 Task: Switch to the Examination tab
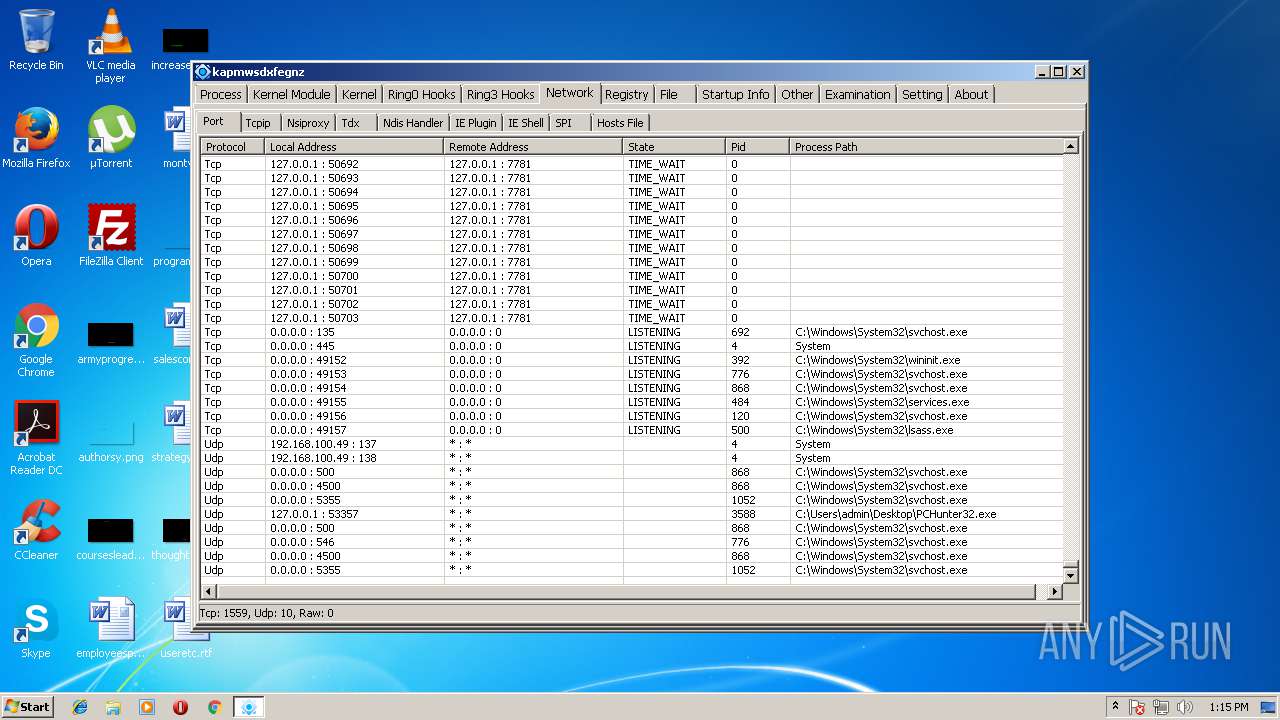coord(857,94)
